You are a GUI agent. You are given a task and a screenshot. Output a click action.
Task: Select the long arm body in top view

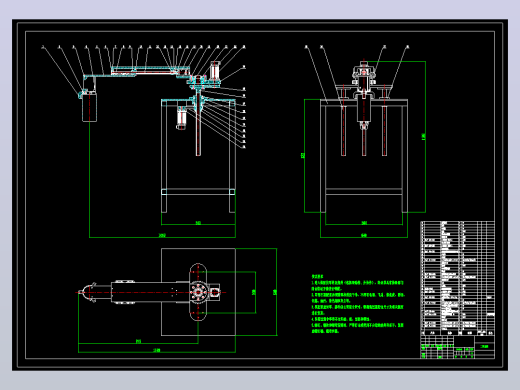[150, 292]
